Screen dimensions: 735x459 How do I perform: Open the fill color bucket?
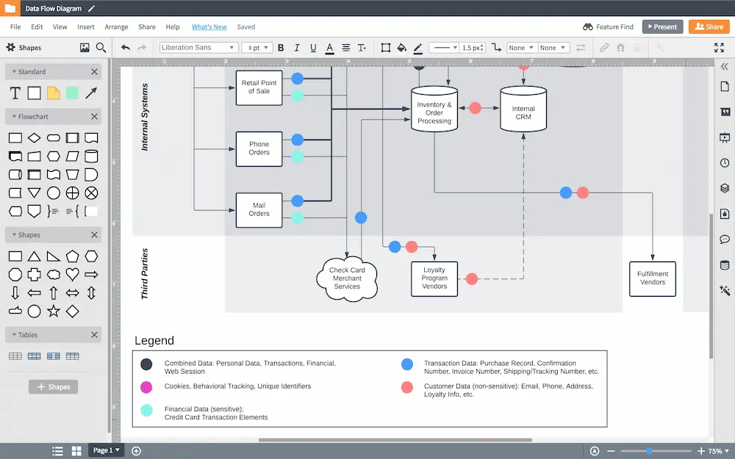[x=402, y=47]
